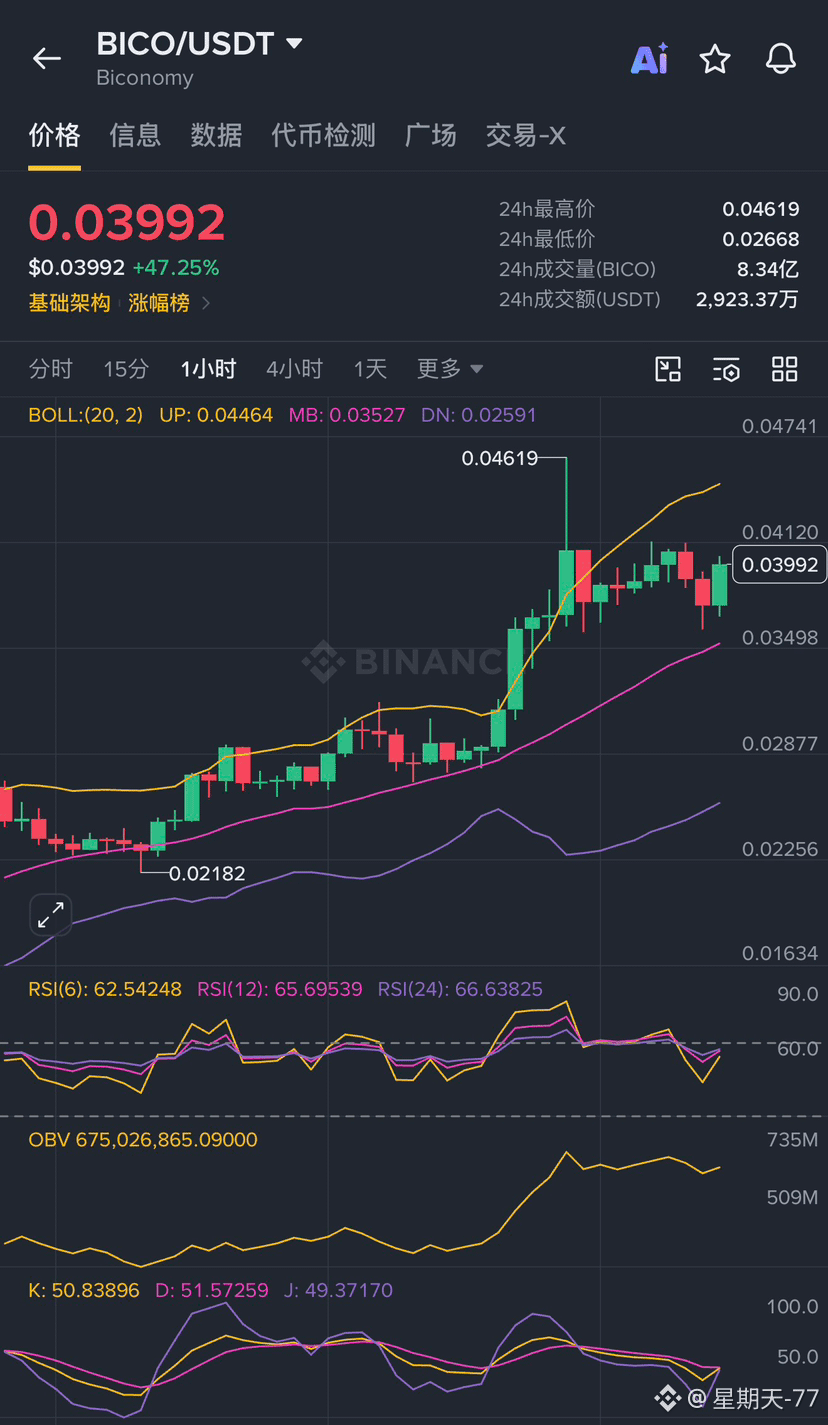The width and height of the screenshot is (828, 1425).
Task: Tap the 24h成交额 value 2,923.37万
Action: click(748, 299)
